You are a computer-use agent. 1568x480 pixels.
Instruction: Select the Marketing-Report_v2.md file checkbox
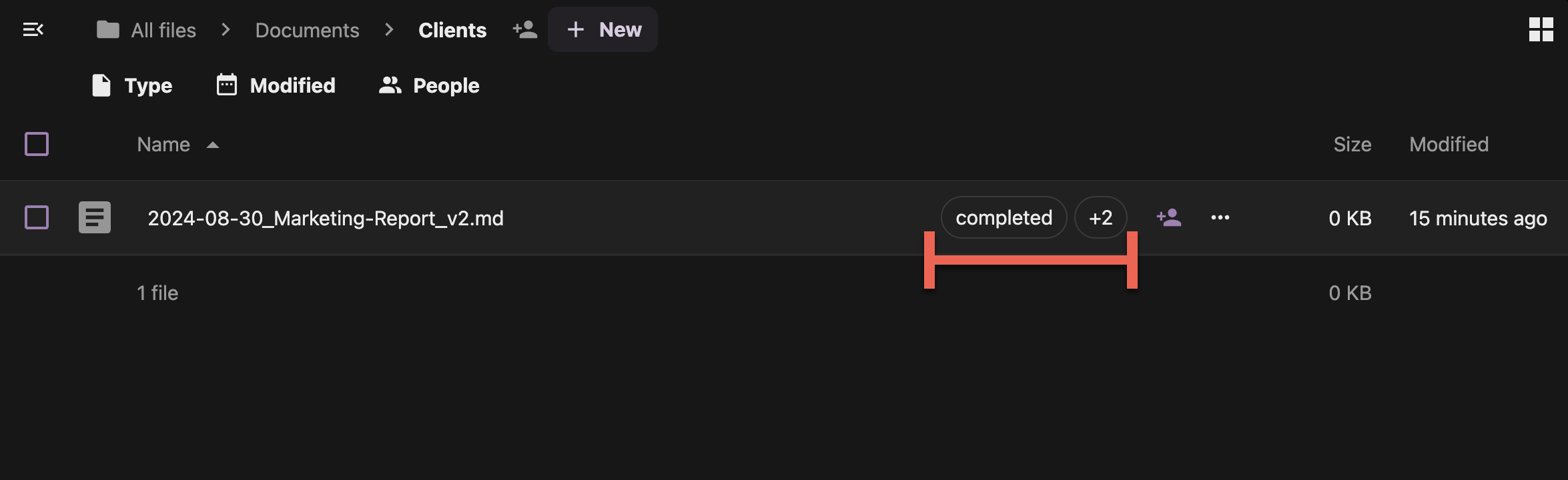(x=37, y=217)
